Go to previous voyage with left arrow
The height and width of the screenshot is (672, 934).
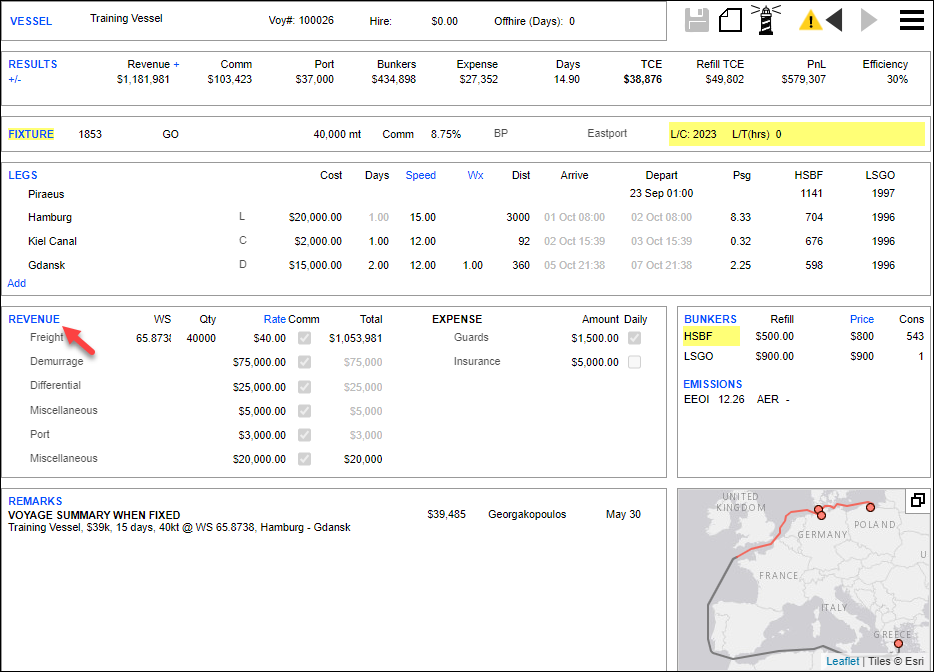(834, 20)
